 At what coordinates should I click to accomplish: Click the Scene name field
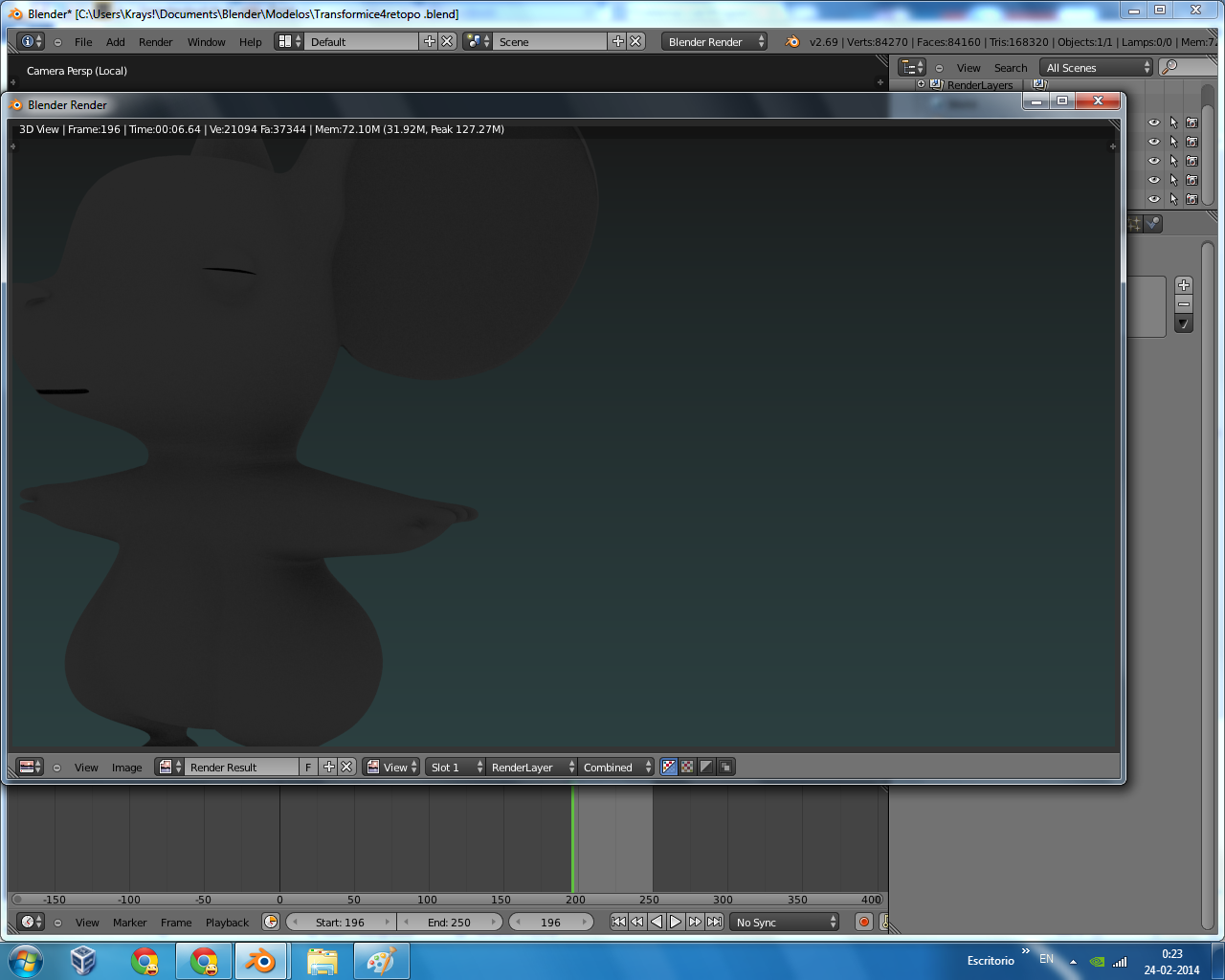tap(550, 41)
